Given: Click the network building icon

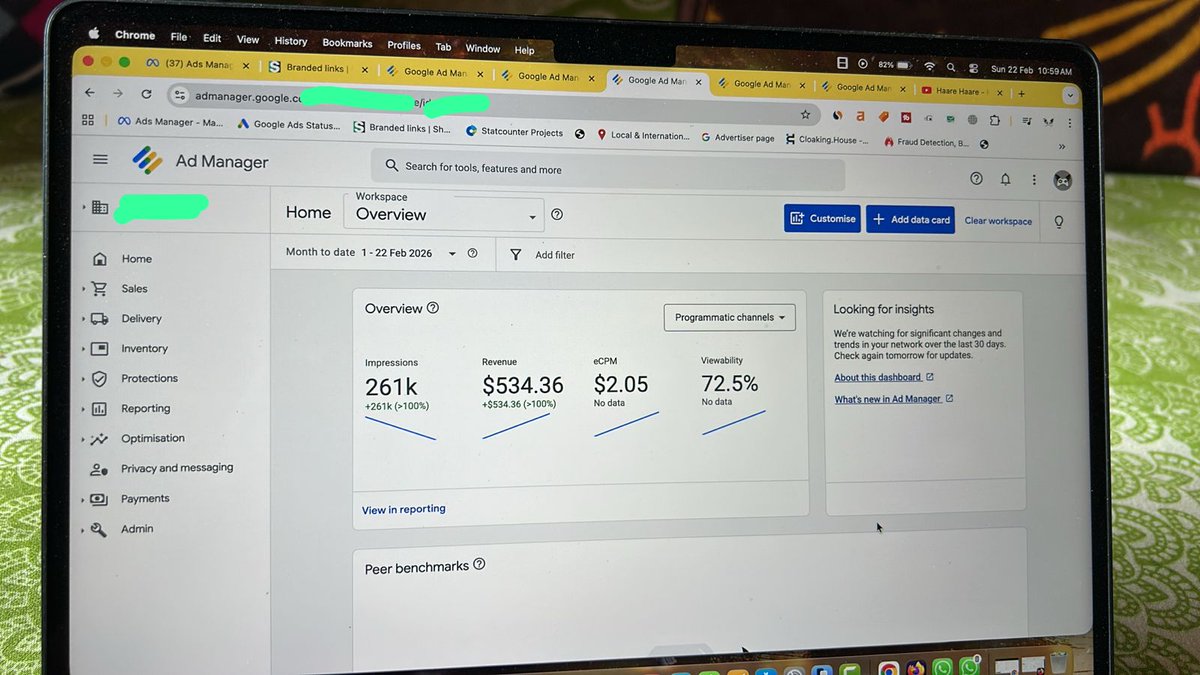Looking at the screenshot, I should (99, 208).
